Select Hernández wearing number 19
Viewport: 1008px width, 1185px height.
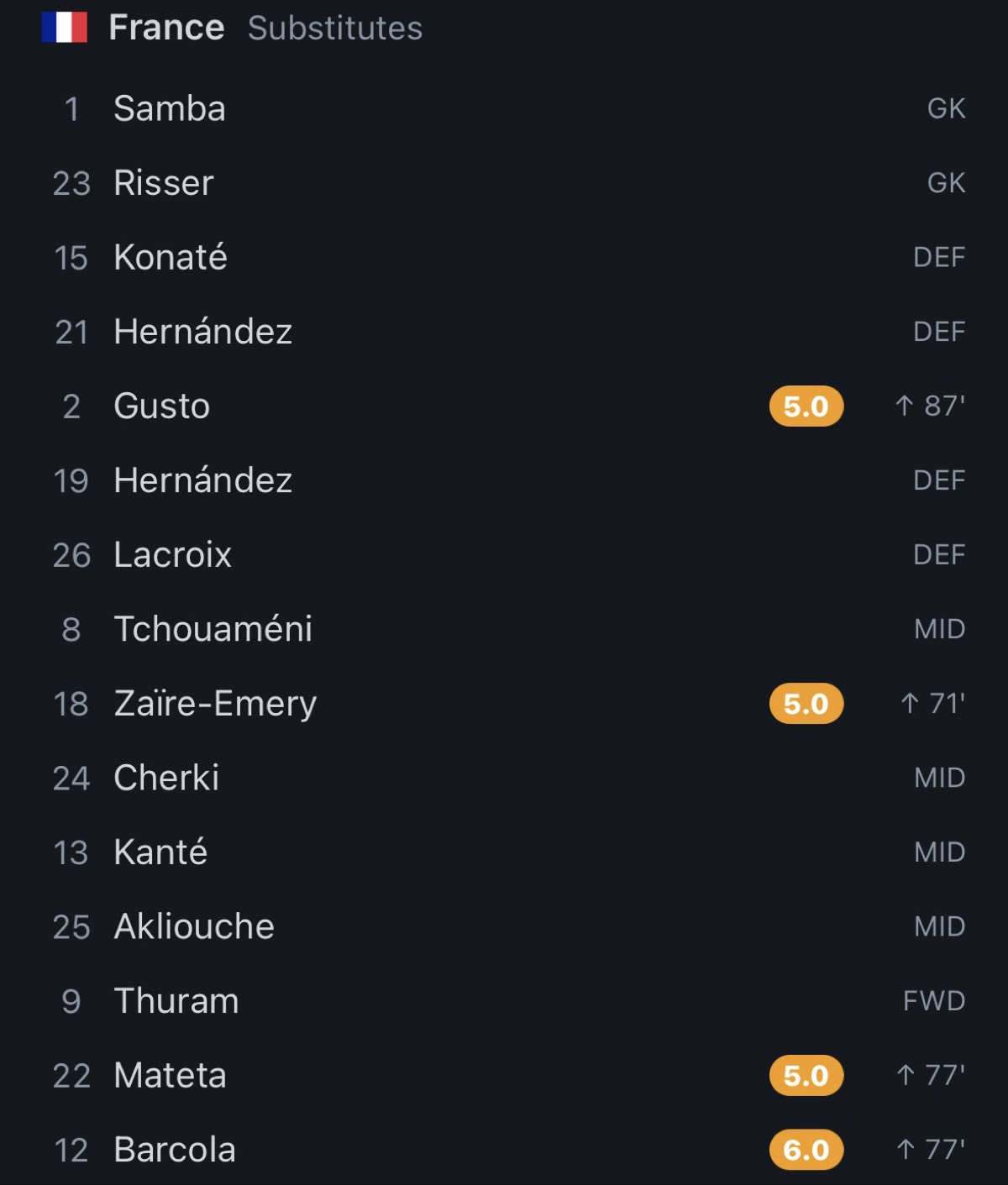tap(504, 480)
